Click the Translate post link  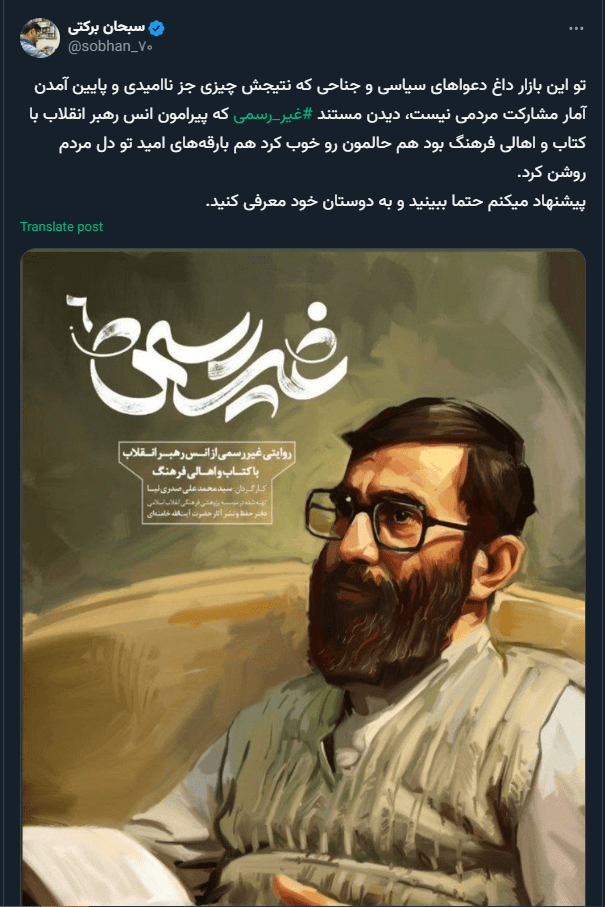[x=61, y=227]
